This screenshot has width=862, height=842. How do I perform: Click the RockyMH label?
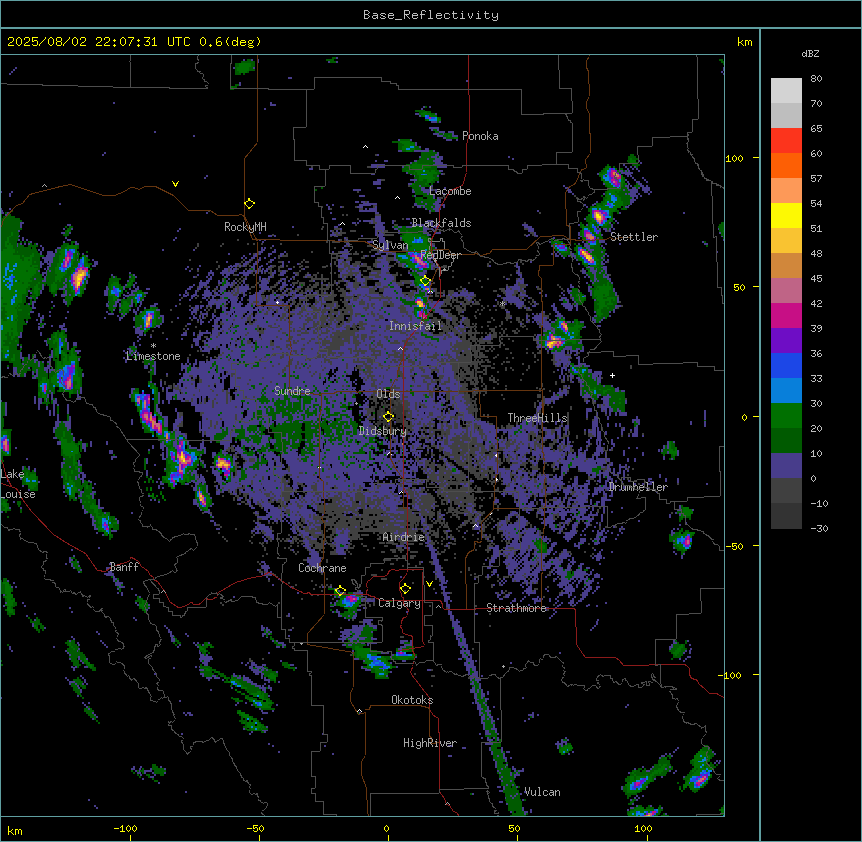245,227
